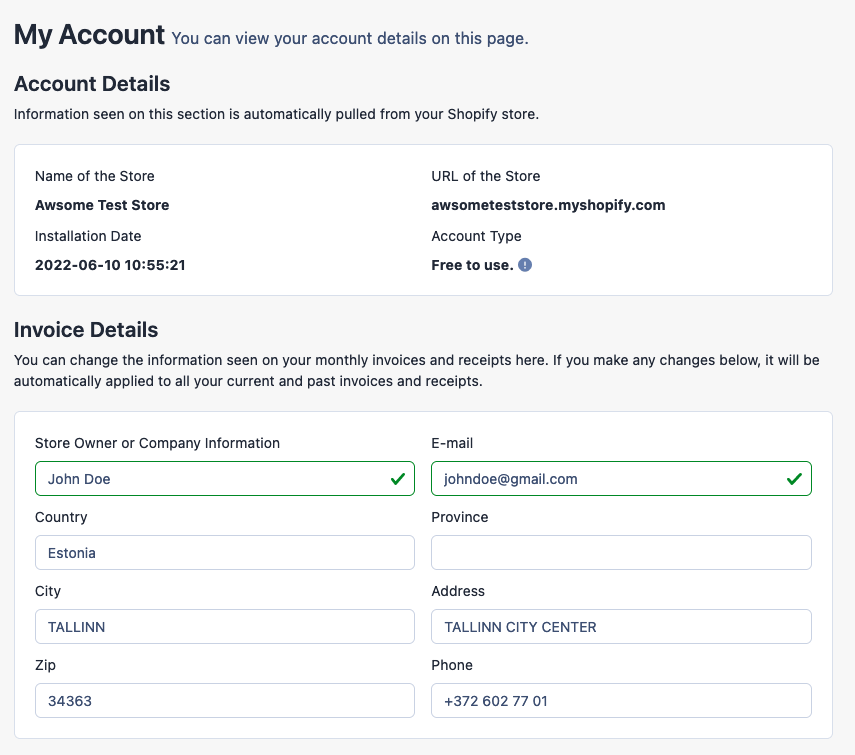Click the Account Details section heading
Screen dimensions: 855x755
tap(92, 84)
